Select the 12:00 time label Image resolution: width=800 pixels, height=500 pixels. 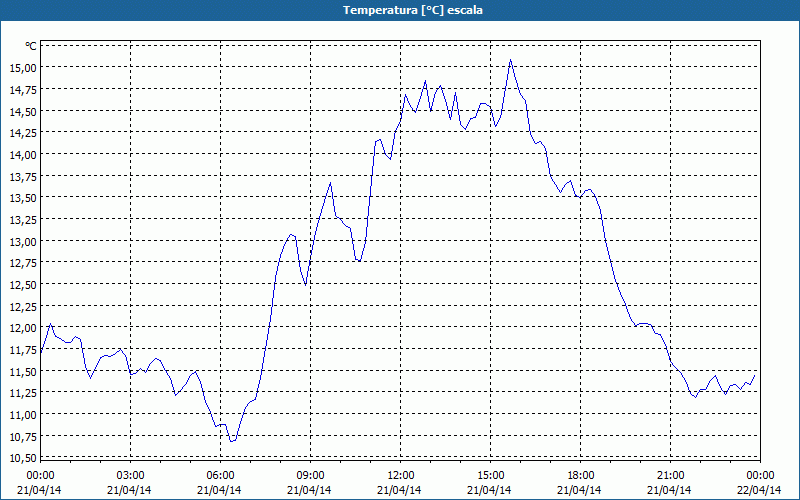click(401, 476)
